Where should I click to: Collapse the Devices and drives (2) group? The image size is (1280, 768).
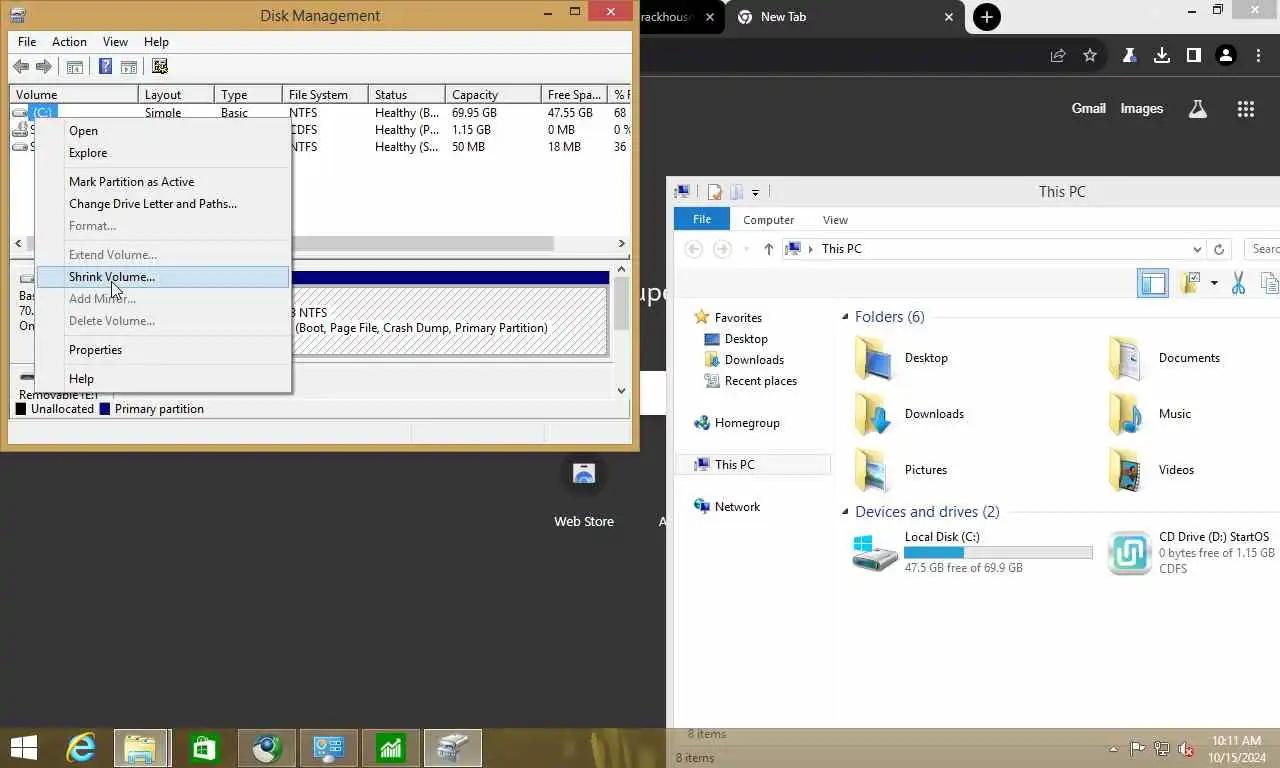846,512
